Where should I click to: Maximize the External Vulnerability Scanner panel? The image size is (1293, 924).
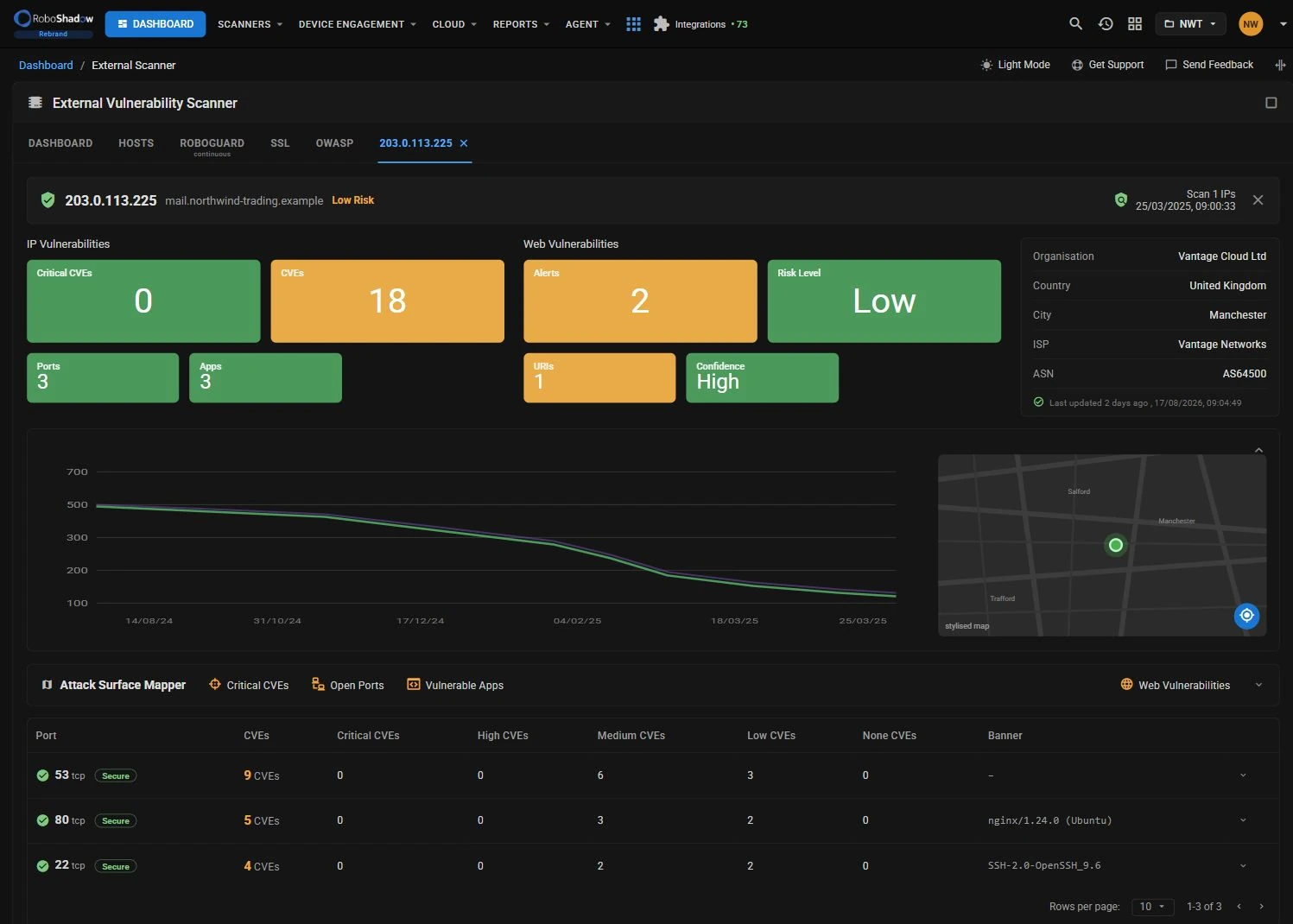tap(1271, 103)
